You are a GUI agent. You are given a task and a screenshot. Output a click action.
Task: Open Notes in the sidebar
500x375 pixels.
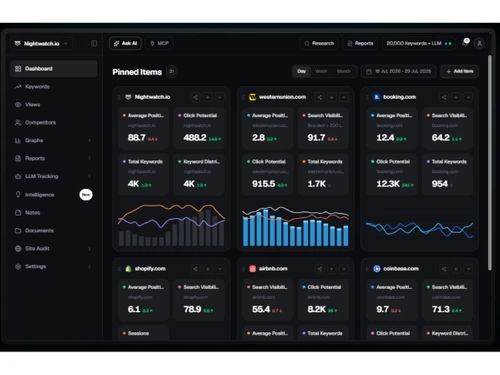point(53,213)
